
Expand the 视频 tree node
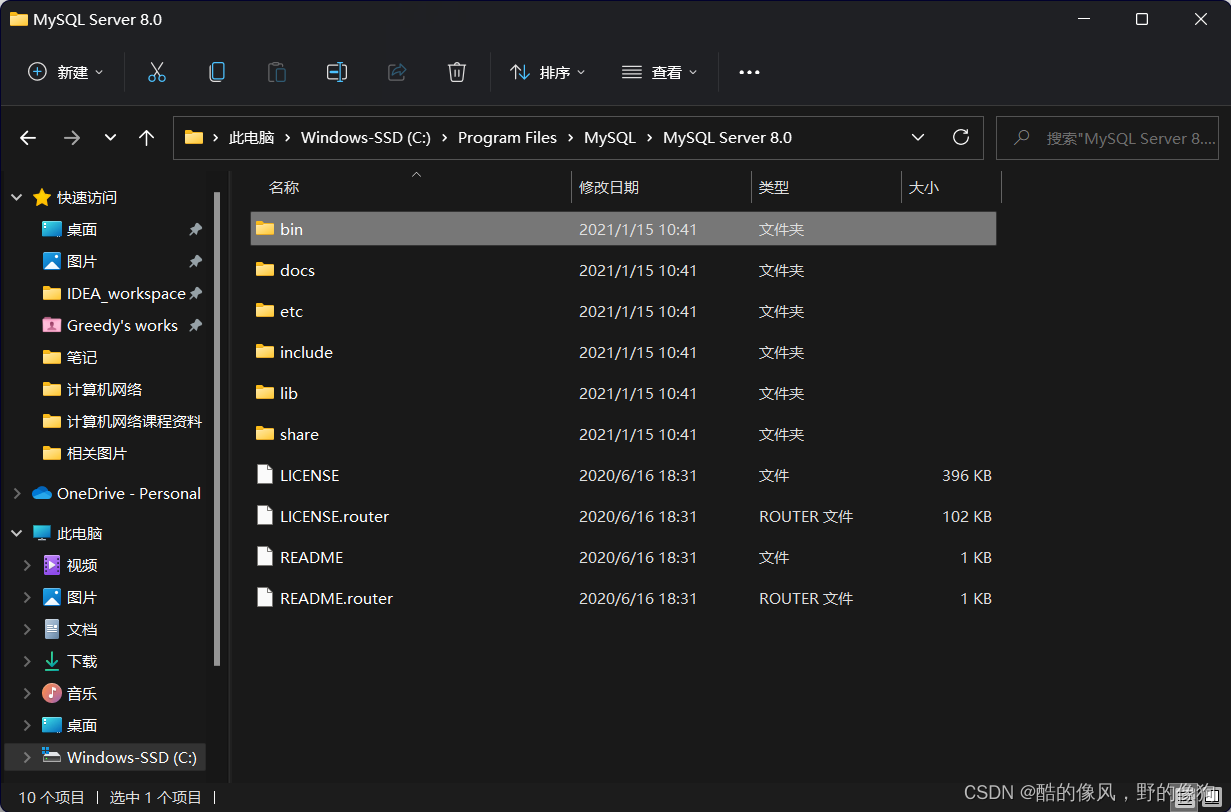coord(27,565)
